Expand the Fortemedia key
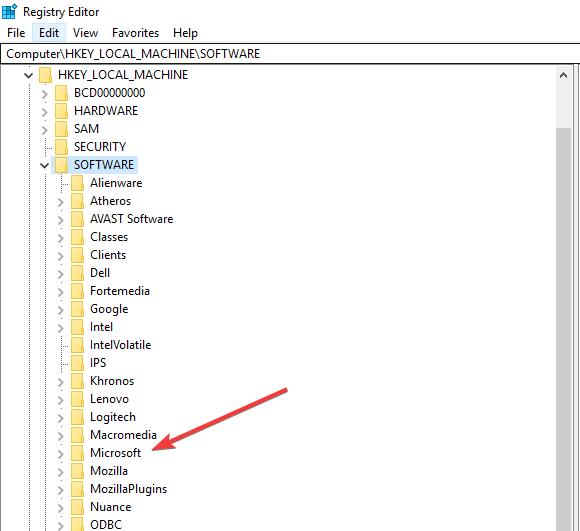 point(61,291)
